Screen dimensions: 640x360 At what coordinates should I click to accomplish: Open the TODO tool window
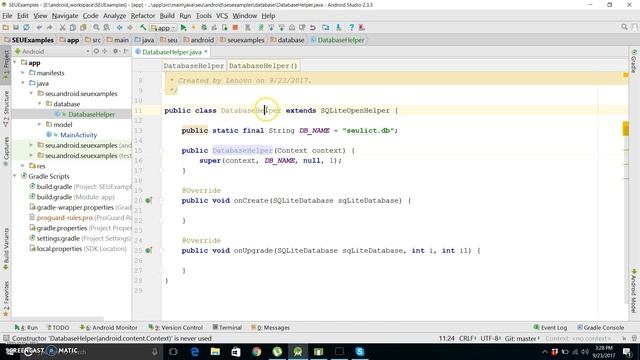pos(58,327)
